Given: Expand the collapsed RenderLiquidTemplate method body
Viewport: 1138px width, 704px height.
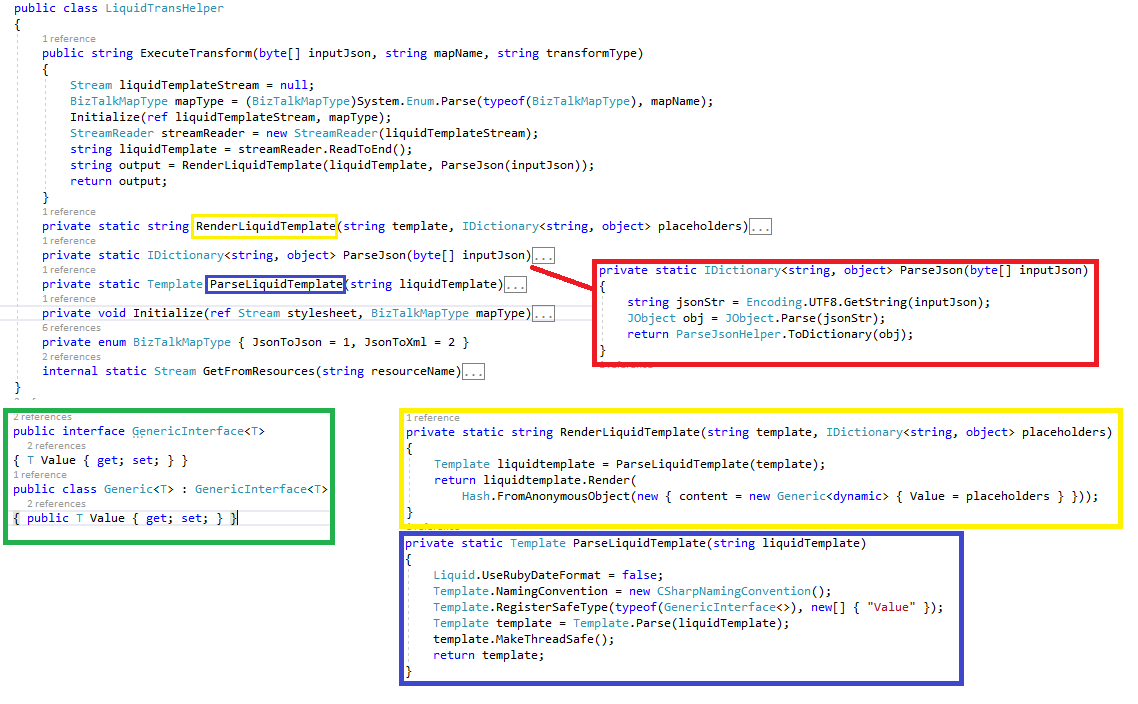Looking at the screenshot, I should [x=760, y=225].
